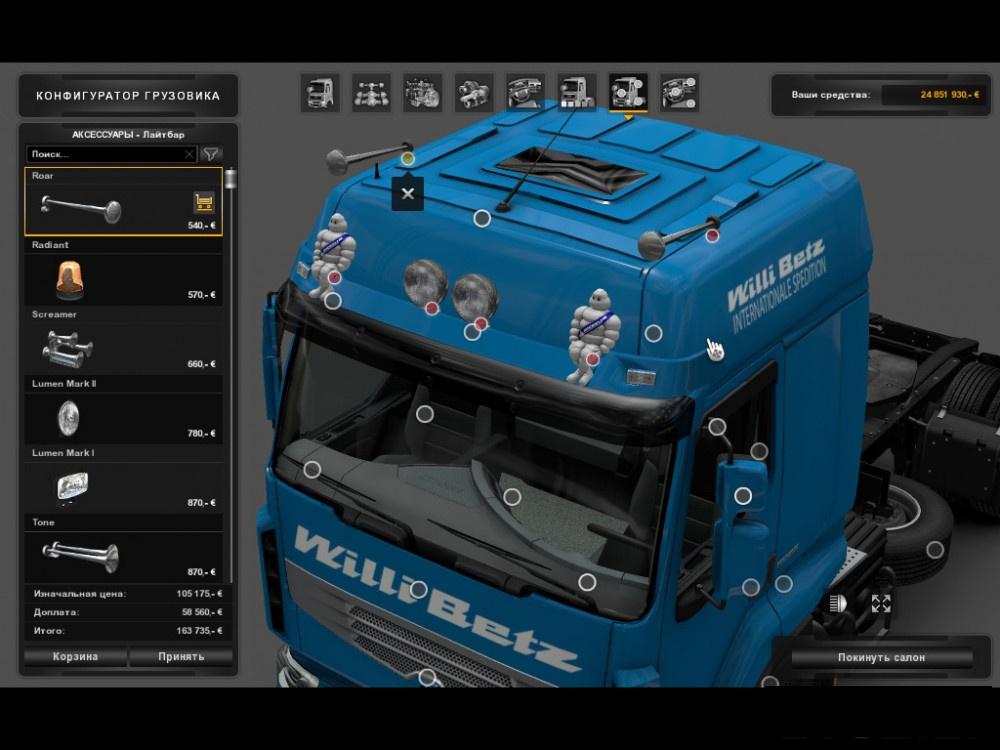Open the engine upgrades icon
Image resolution: width=1000 pixels, height=750 pixels.
click(423, 93)
